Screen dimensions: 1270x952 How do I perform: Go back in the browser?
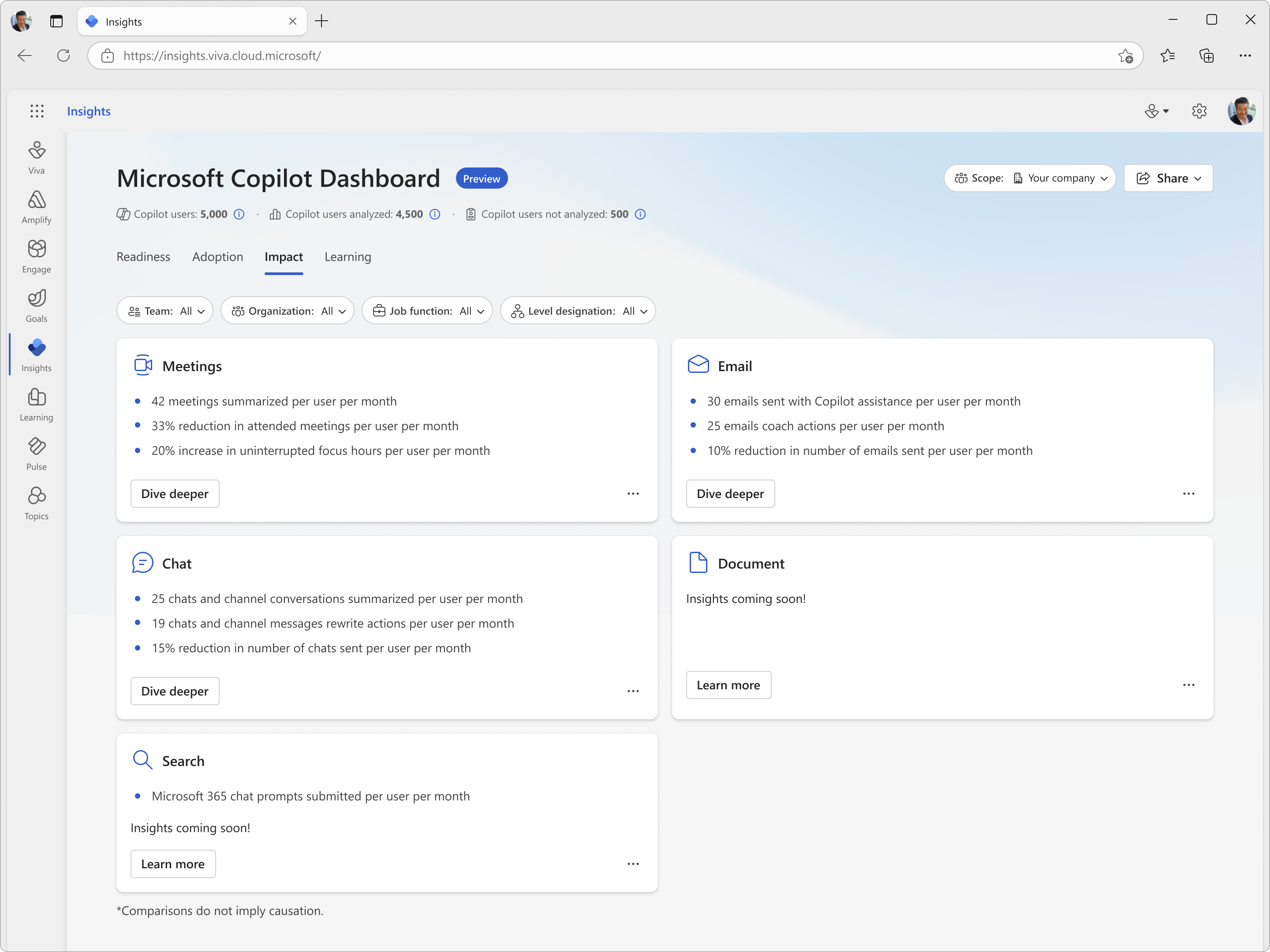[x=25, y=56]
